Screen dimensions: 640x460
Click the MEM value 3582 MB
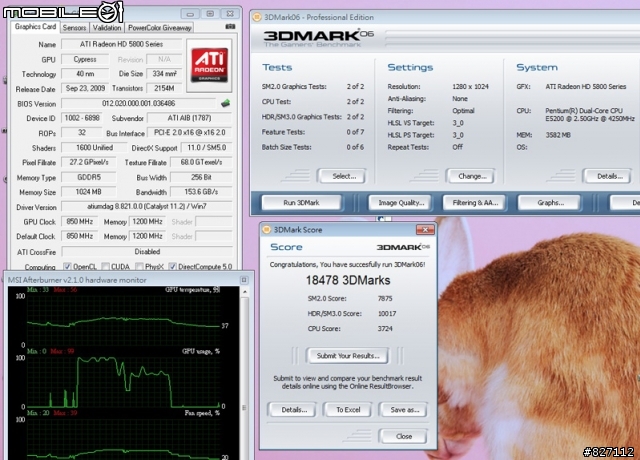click(558, 135)
